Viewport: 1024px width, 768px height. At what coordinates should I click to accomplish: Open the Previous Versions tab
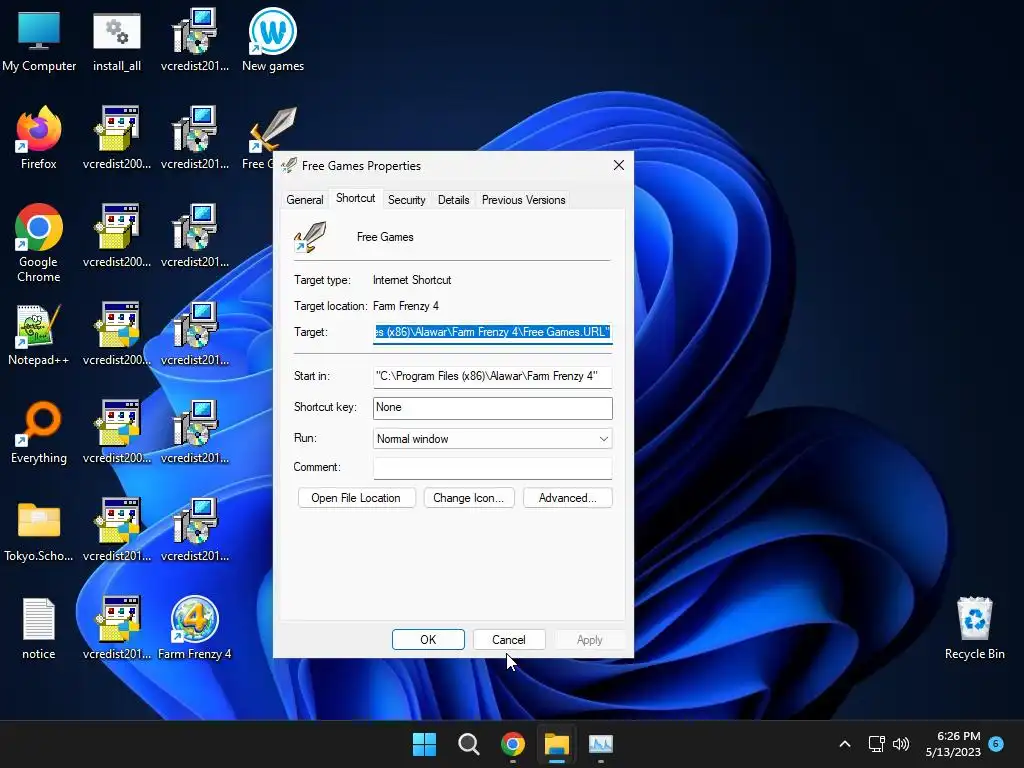click(523, 200)
